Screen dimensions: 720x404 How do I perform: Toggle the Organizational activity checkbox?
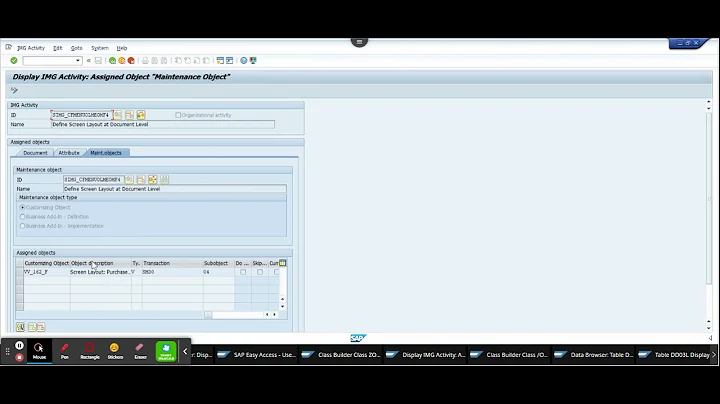pyautogui.click(x=178, y=115)
